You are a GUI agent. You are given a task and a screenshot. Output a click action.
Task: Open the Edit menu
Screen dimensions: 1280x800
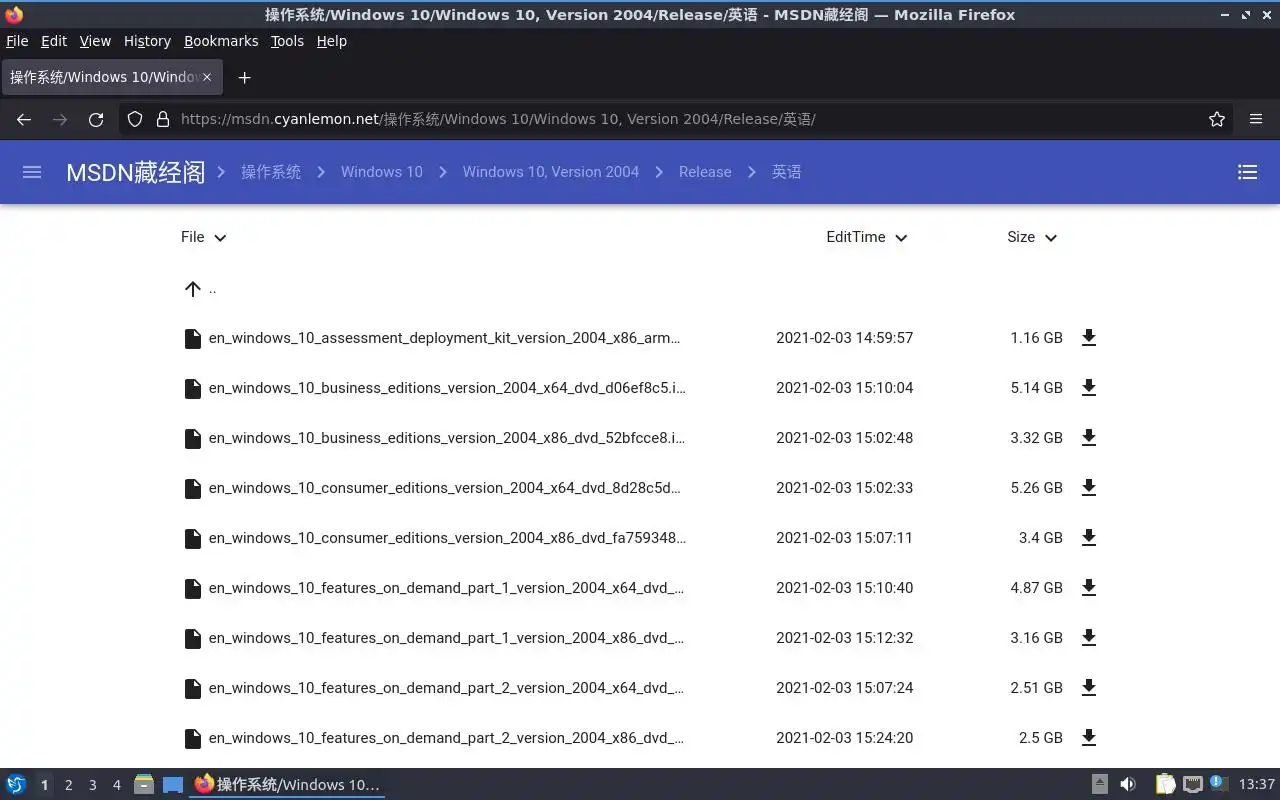[x=54, y=41]
